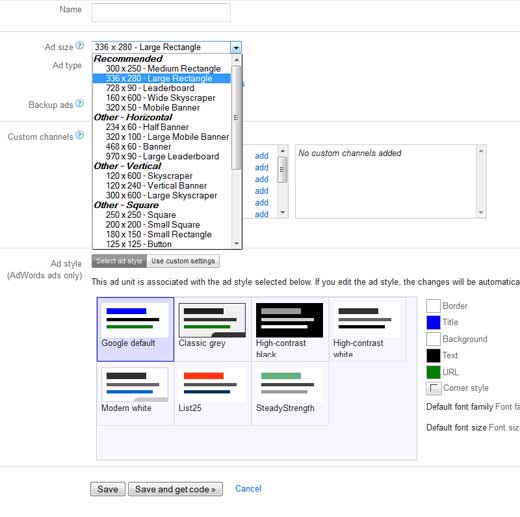Click the Name input field

(x=161, y=12)
